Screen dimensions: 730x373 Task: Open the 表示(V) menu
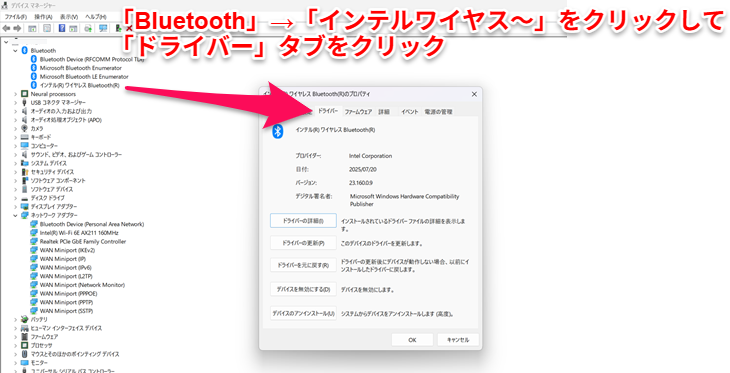tap(69, 17)
